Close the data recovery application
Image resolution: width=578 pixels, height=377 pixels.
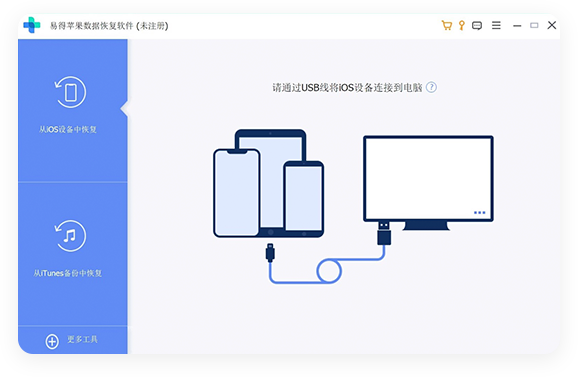552,25
